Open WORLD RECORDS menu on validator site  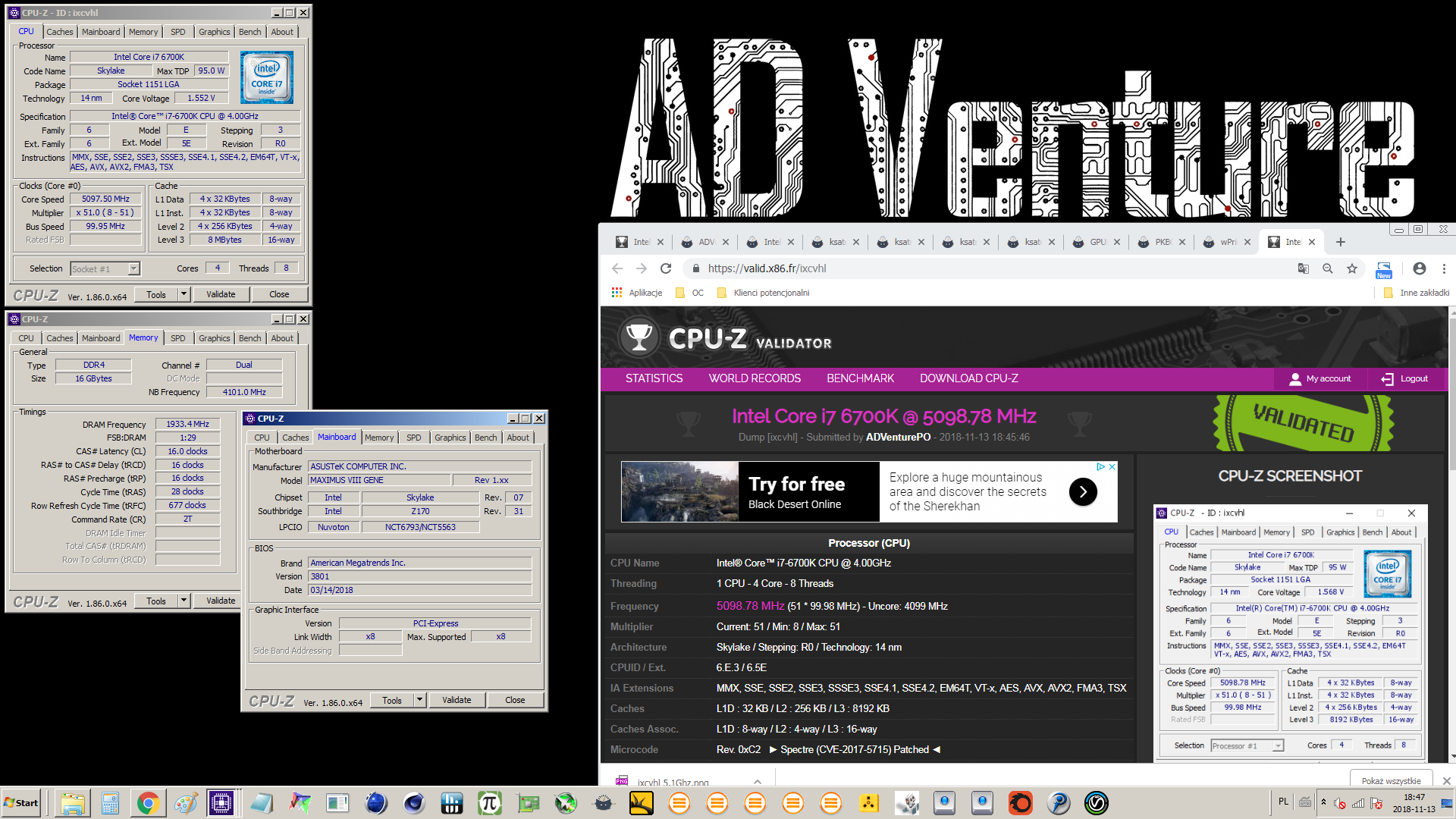[x=755, y=378]
